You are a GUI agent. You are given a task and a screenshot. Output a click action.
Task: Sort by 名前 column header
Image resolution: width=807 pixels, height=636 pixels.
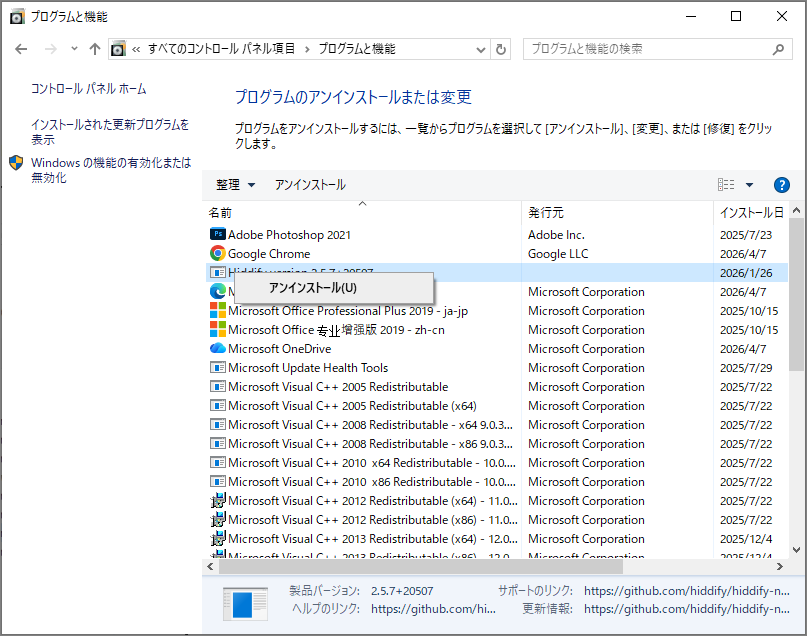(363, 213)
